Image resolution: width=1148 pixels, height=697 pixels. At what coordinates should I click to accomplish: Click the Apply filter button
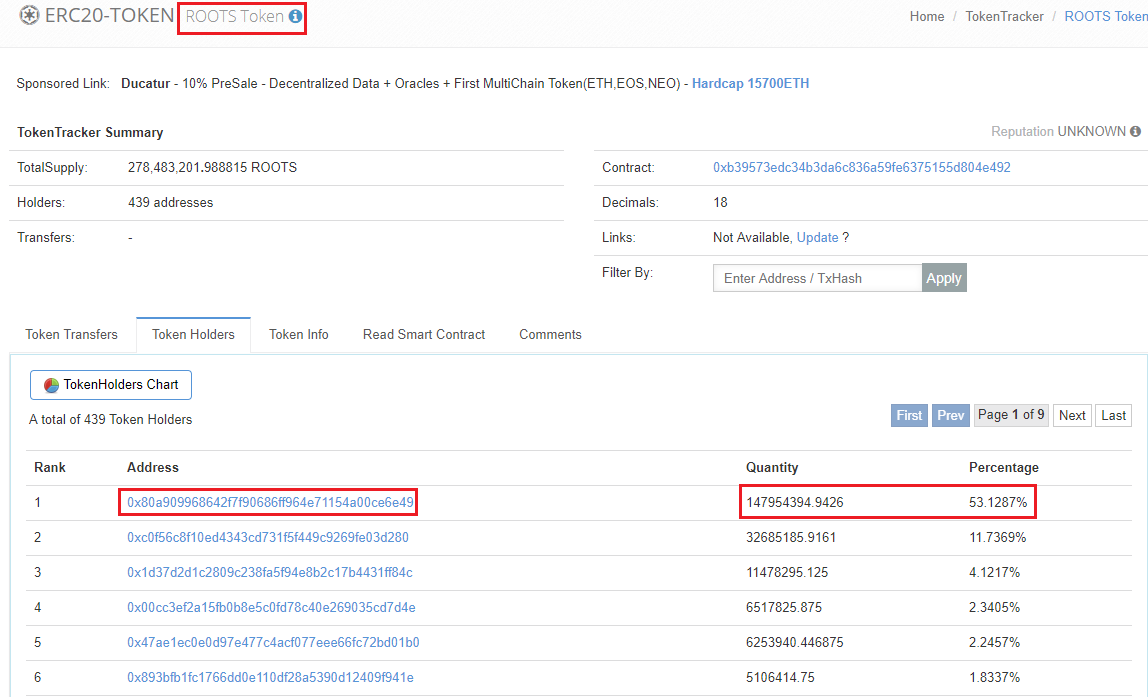coord(944,278)
